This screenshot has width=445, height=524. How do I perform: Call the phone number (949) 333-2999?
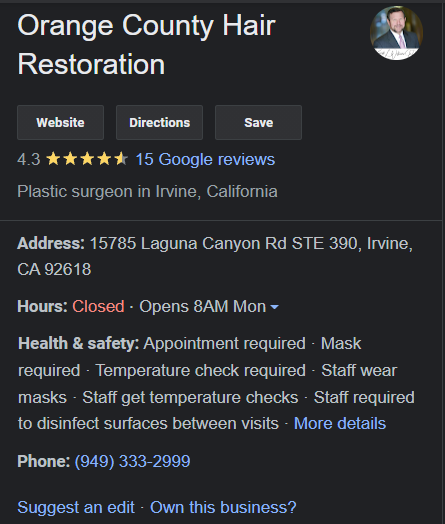(132, 461)
